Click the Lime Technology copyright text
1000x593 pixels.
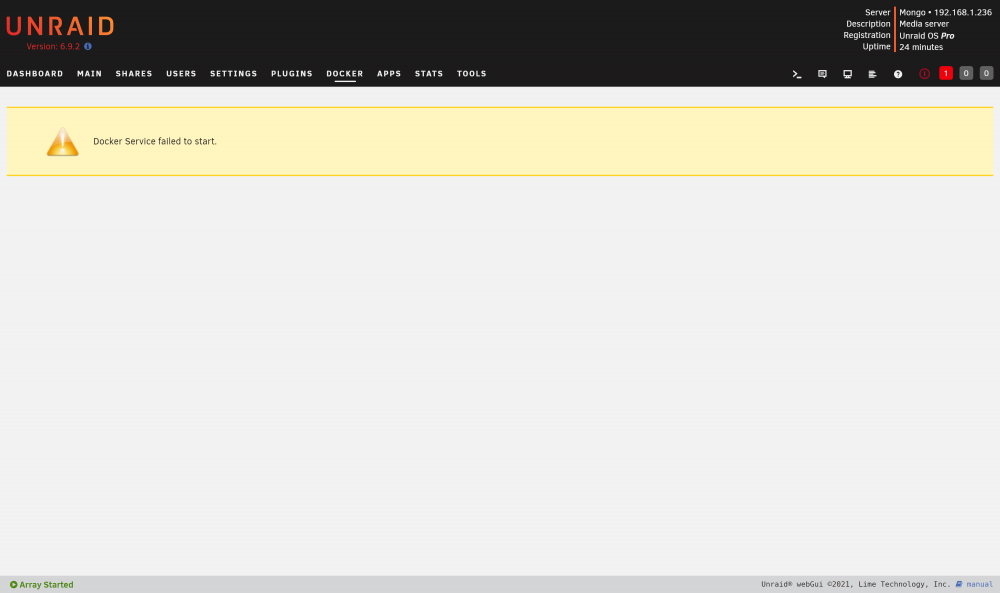click(x=856, y=584)
